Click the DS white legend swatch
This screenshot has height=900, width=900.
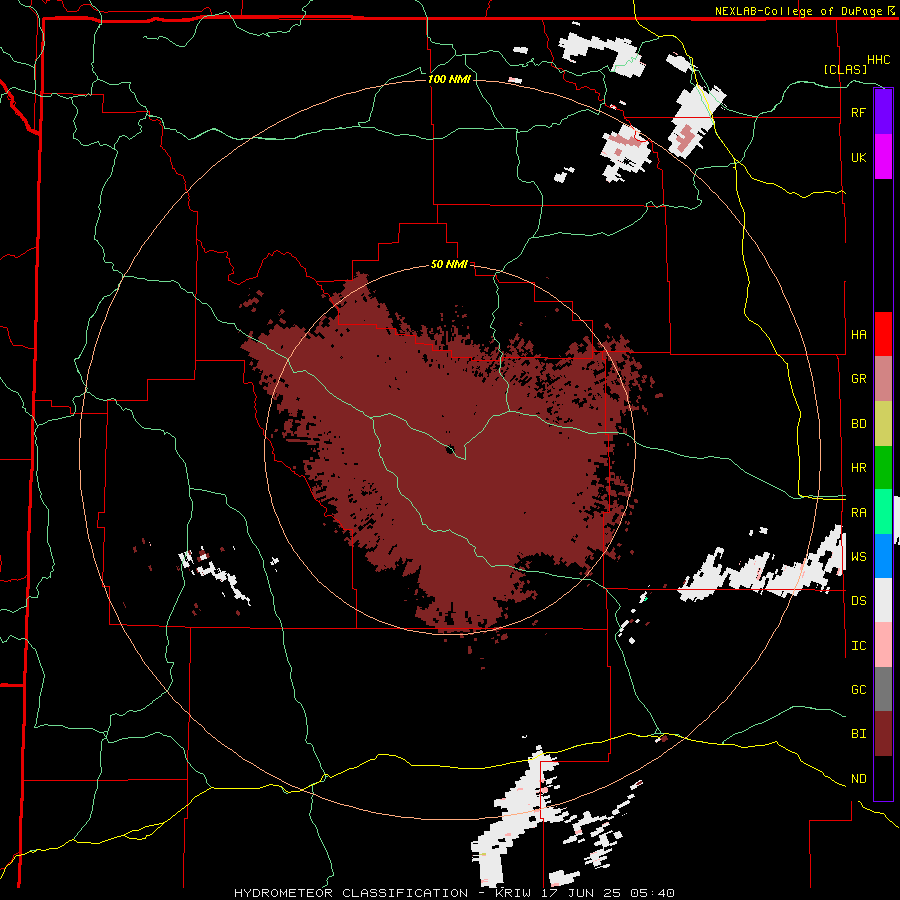click(x=883, y=600)
